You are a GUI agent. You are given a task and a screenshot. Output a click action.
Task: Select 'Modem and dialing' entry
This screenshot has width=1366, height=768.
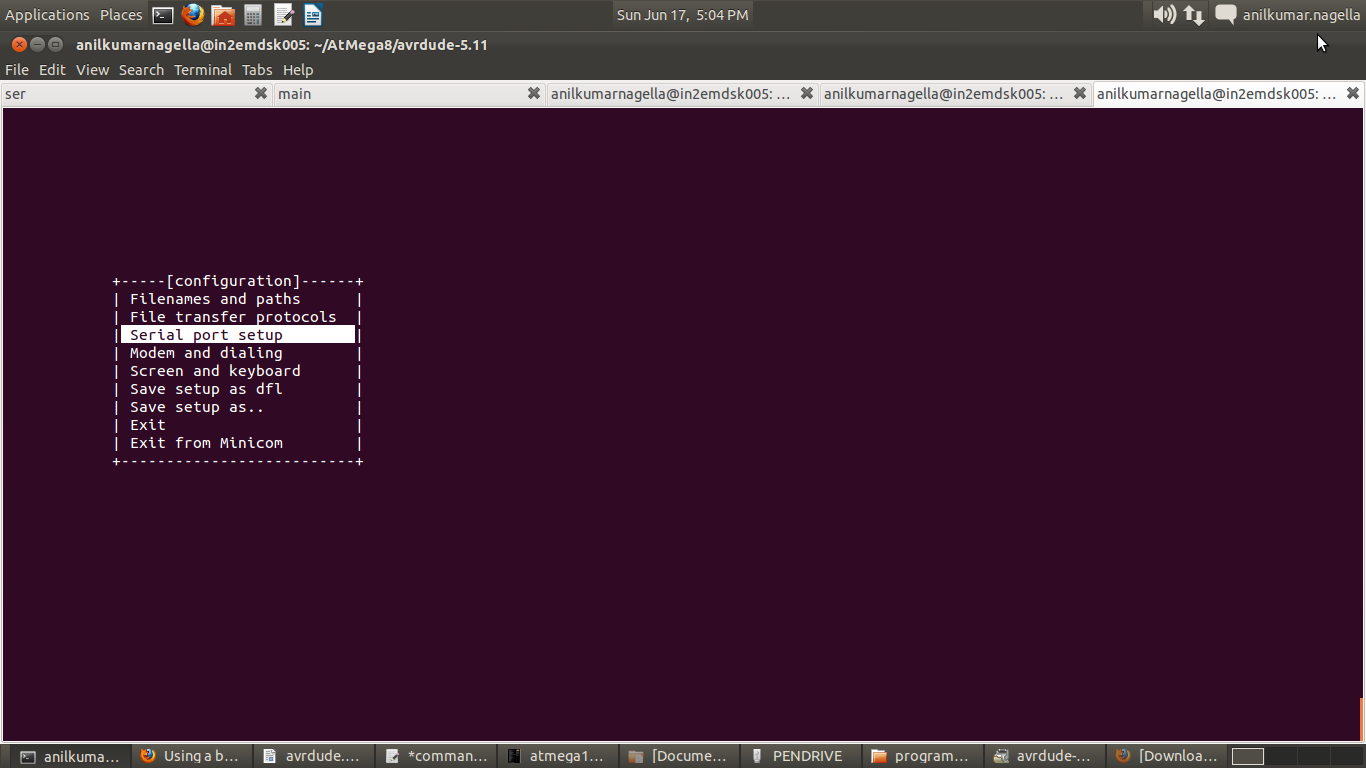pyautogui.click(x=206, y=353)
